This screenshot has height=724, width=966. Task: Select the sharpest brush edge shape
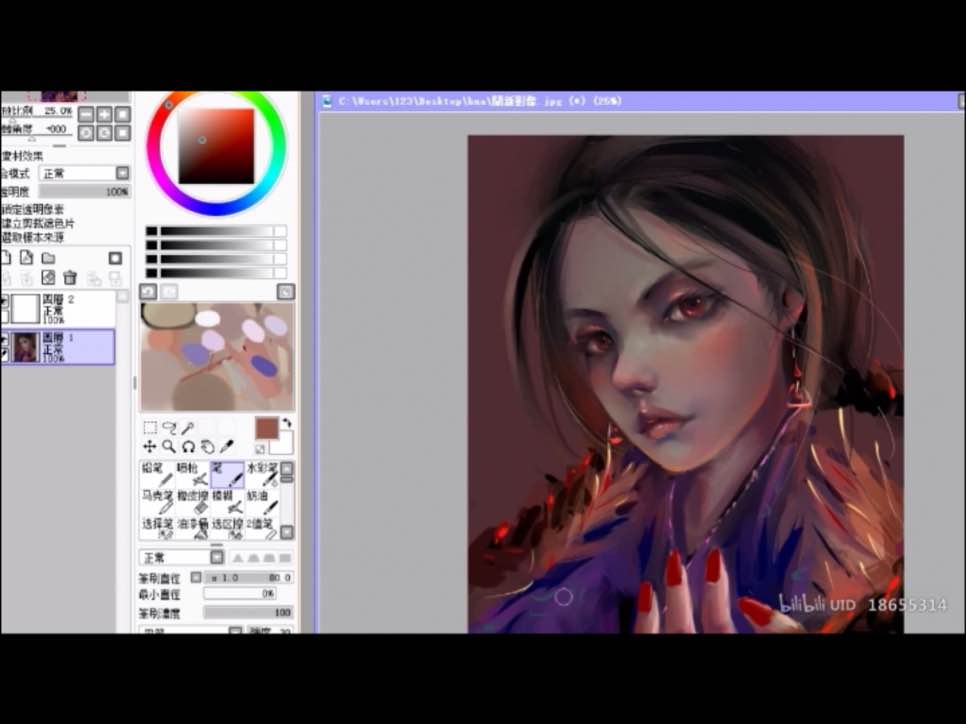(x=238, y=558)
